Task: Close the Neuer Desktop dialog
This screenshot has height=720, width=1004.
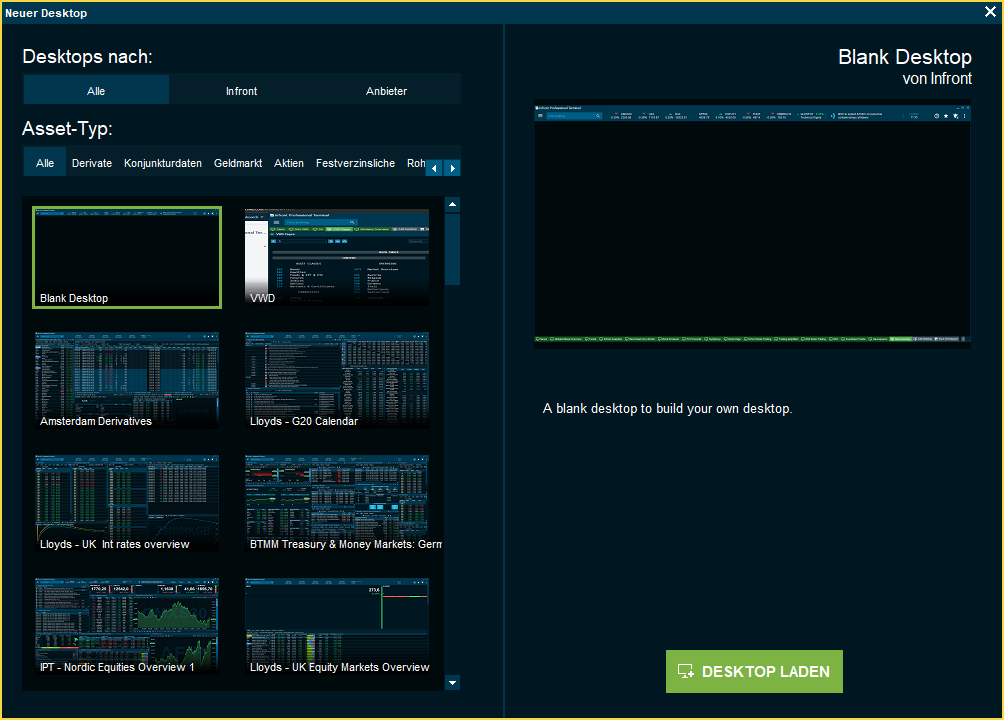Action: coord(990,12)
